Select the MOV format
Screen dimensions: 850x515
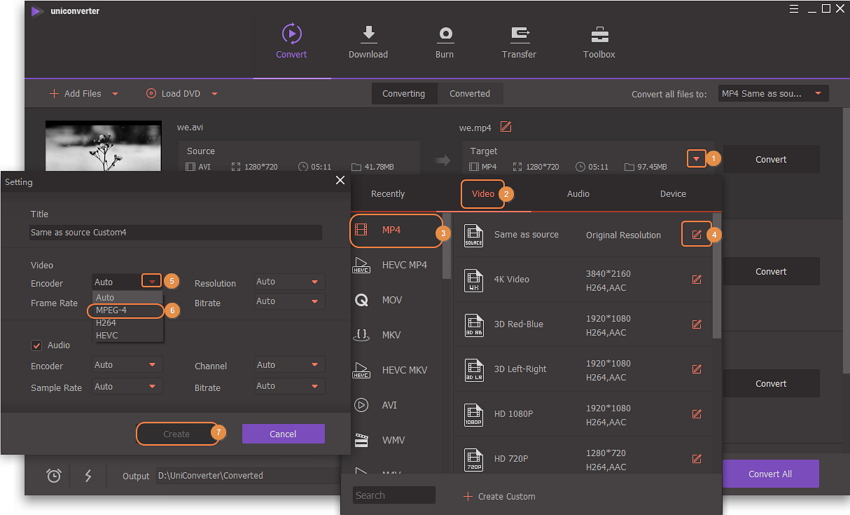(397, 300)
